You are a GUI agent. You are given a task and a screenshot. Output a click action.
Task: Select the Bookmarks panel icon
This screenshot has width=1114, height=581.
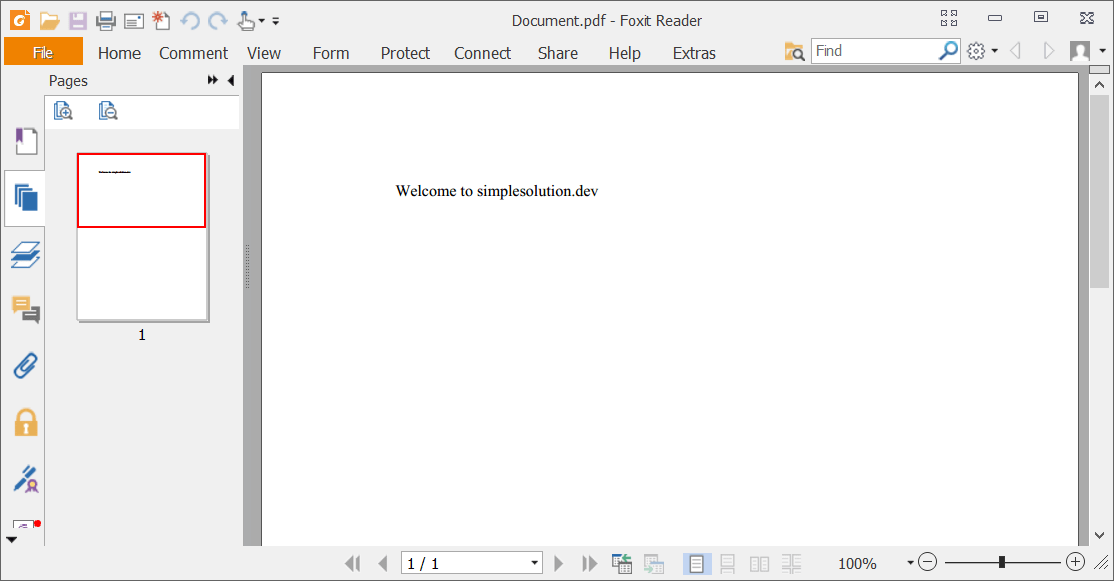[x=25, y=141]
